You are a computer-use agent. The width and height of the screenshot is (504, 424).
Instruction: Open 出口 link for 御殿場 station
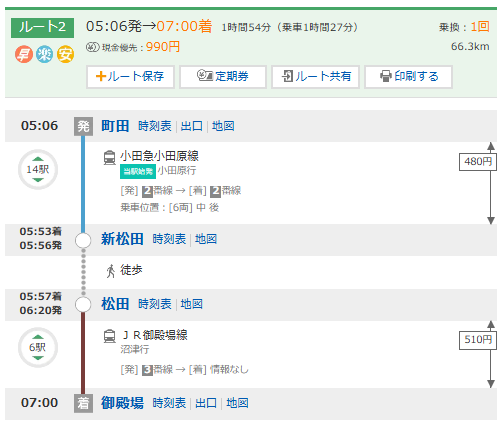(206, 403)
